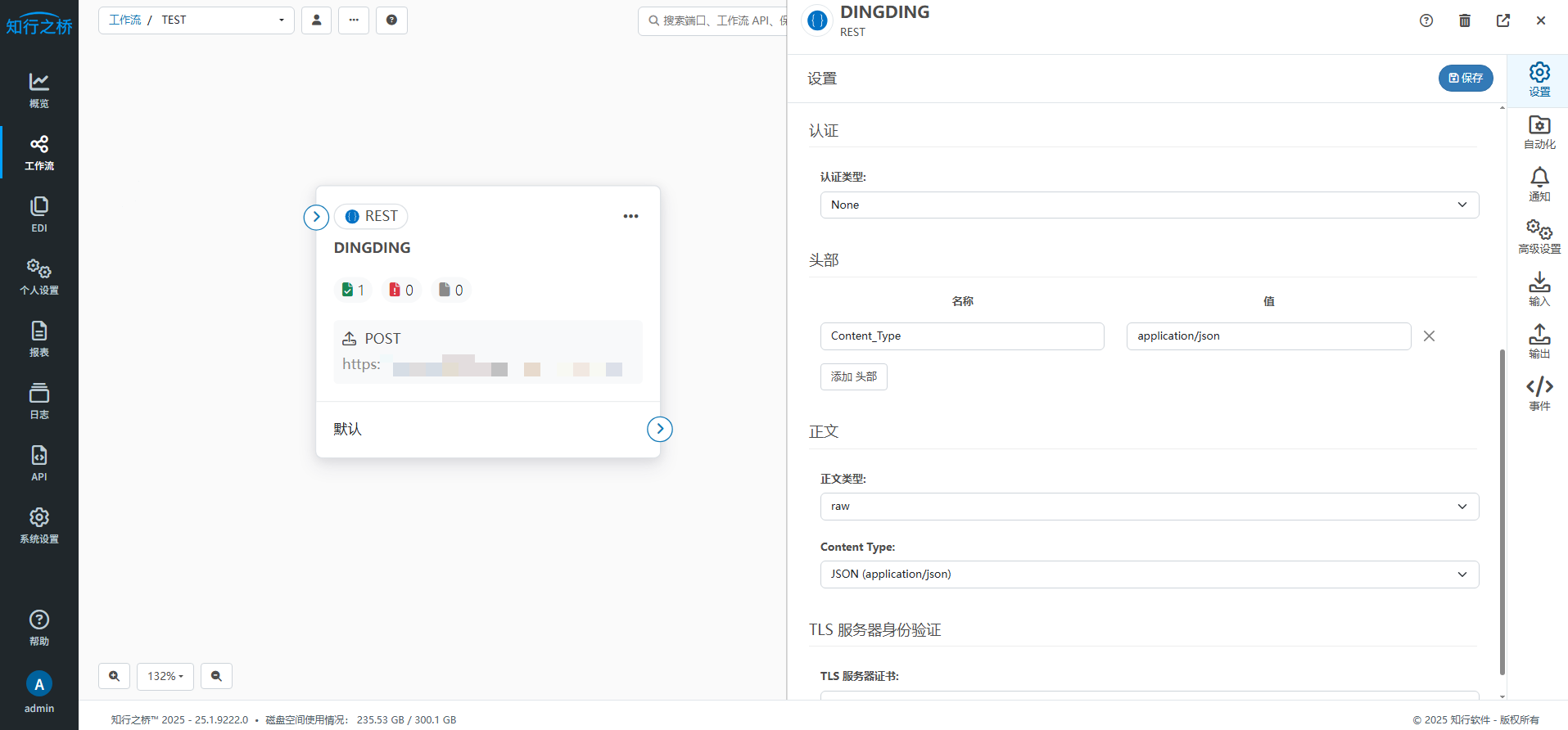Open the 帮助 help sidebar icon

[39, 628]
